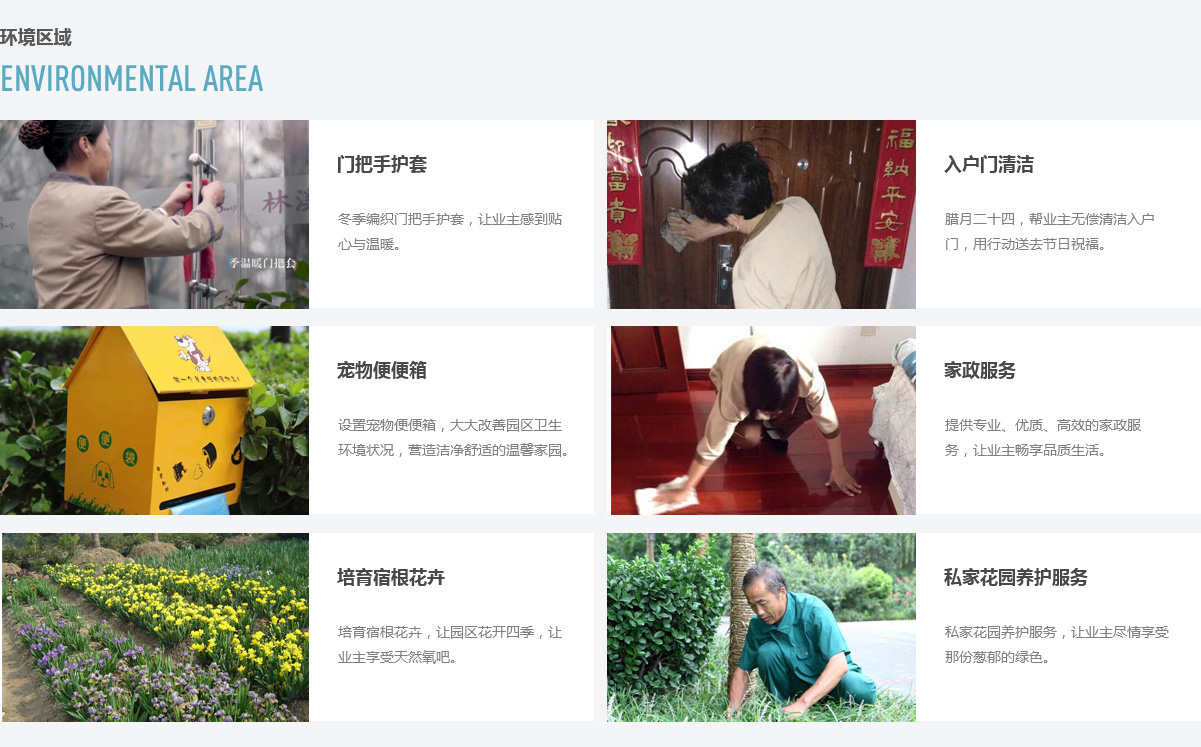
Task: Click the 培育宿根花卉 title
Action: click(x=391, y=578)
